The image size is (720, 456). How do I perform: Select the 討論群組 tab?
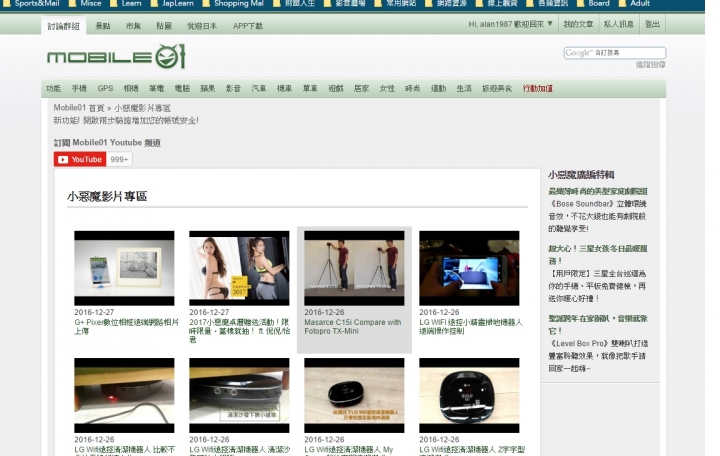point(63,26)
